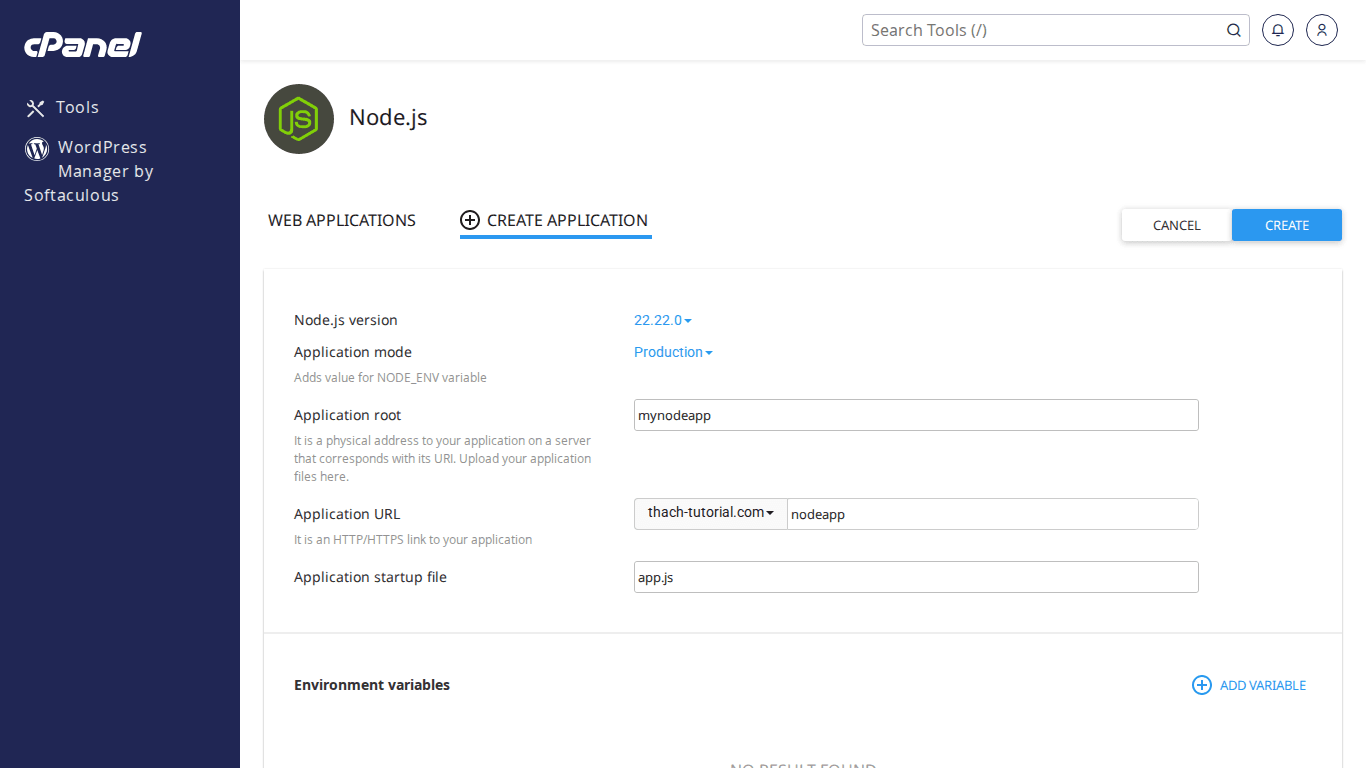Focus the Application startup file field
The width and height of the screenshot is (1366, 768).
point(915,577)
